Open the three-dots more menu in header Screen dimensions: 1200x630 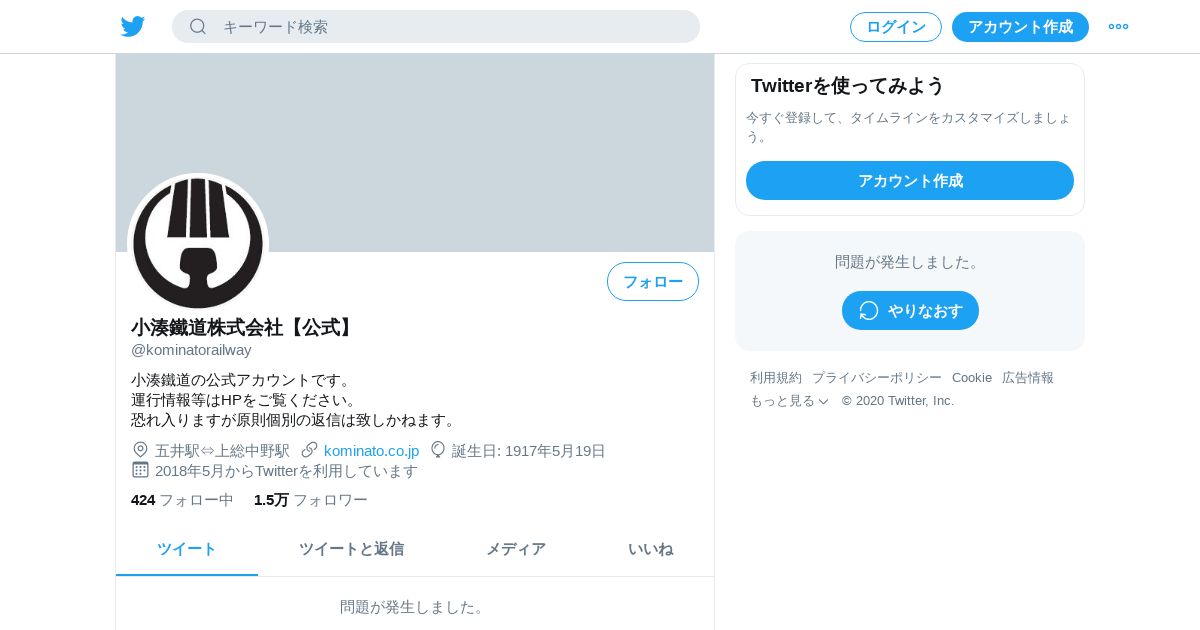point(1118,26)
